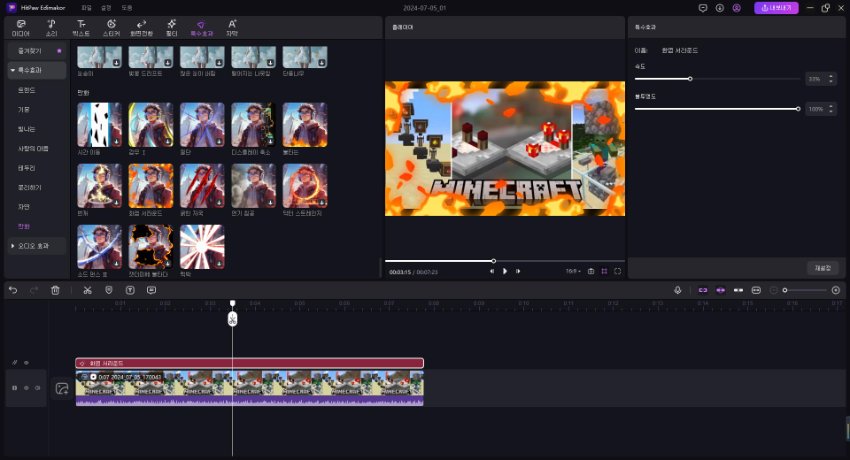850x460 pixels.
Task: Toggle video track visibility eye icon
Action: pos(26,388)
